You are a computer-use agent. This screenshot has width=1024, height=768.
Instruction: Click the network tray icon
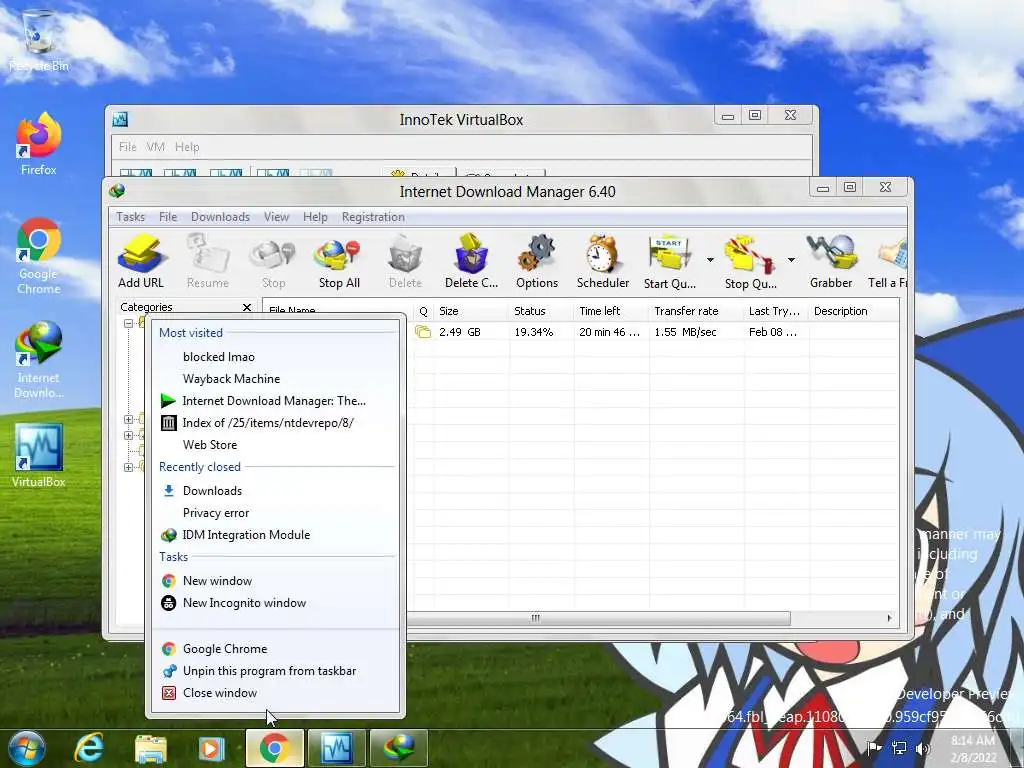[899, 748]
